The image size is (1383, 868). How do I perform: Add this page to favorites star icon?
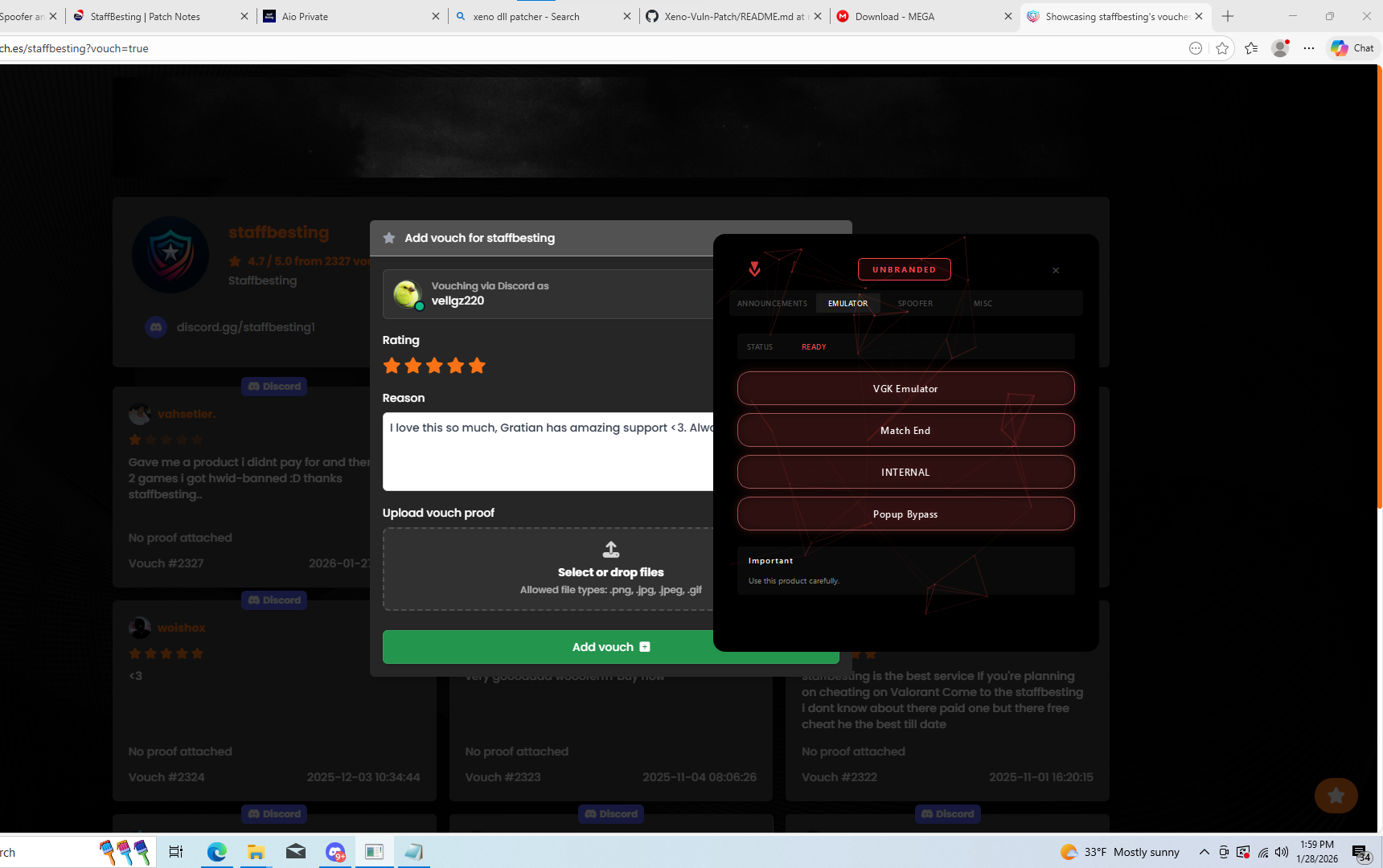pyautogui.click(x=1222, y=48)
